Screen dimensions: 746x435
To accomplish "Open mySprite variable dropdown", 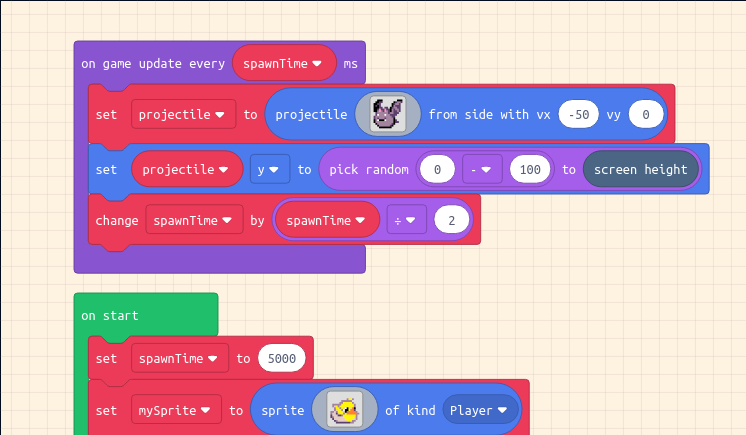I will click(x=176, y=410).
